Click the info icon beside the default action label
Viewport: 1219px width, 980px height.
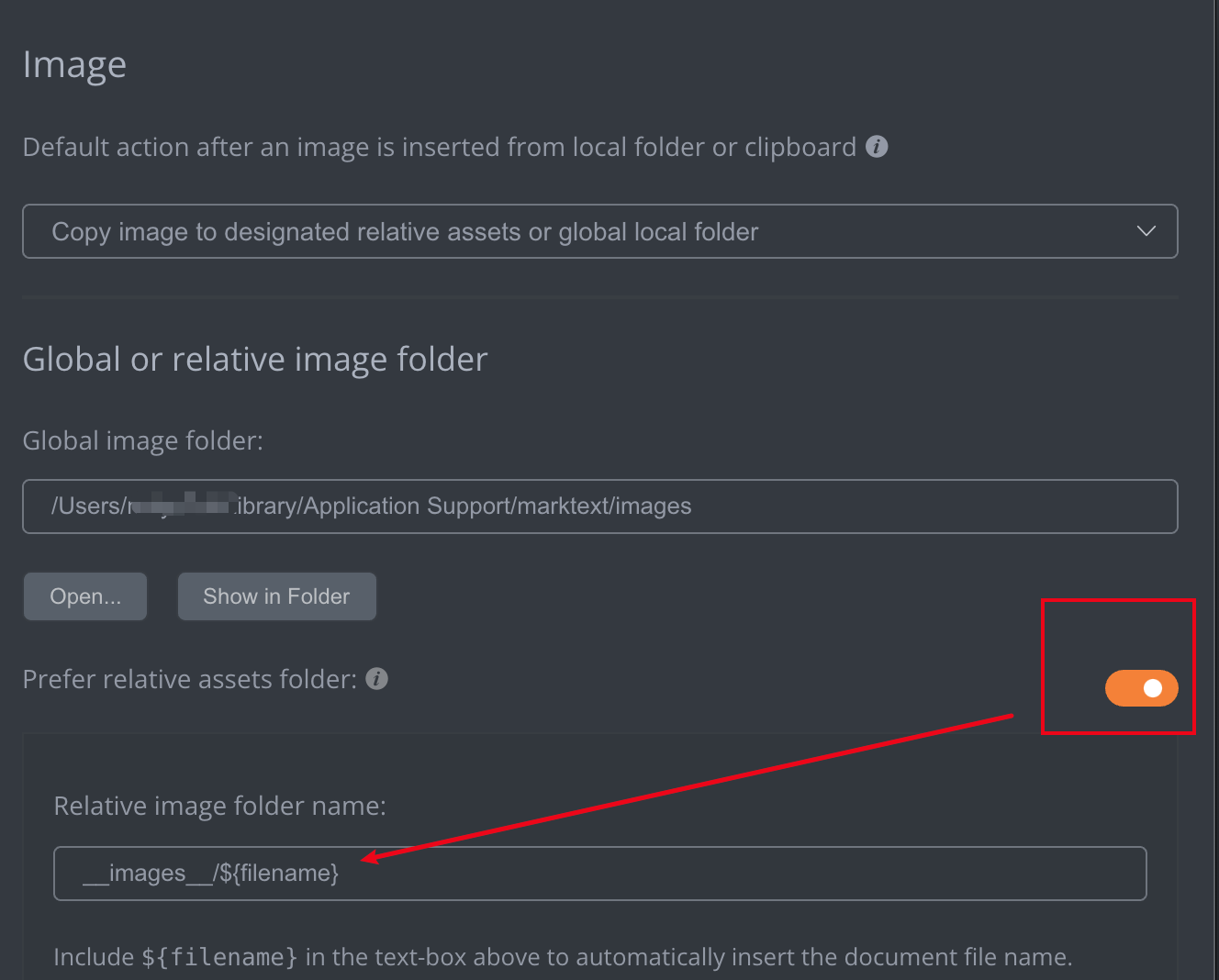[x=877, y=147]
